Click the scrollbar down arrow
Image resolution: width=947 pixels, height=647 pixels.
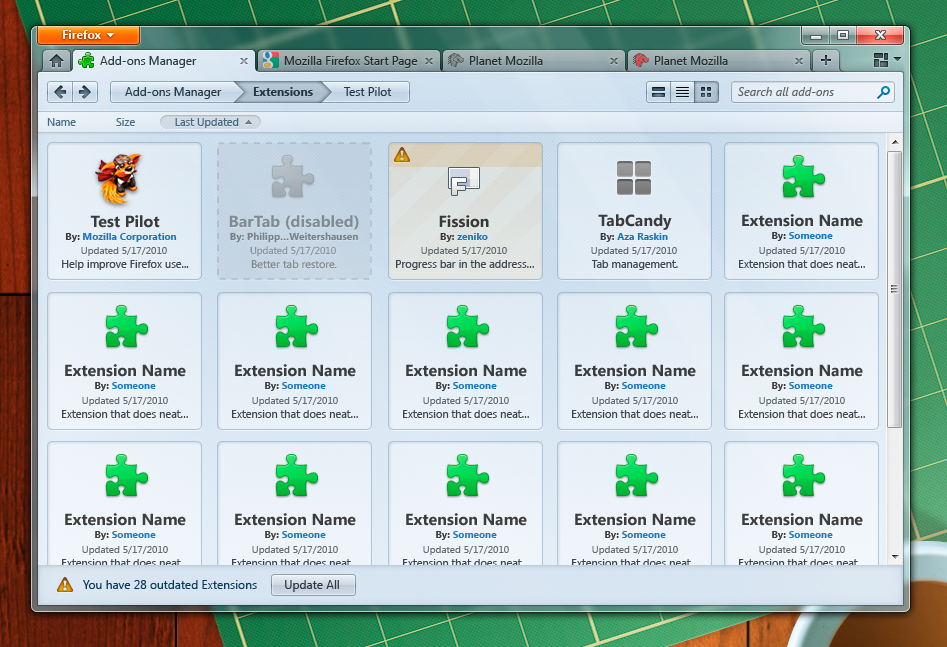(x=895, y=557)
